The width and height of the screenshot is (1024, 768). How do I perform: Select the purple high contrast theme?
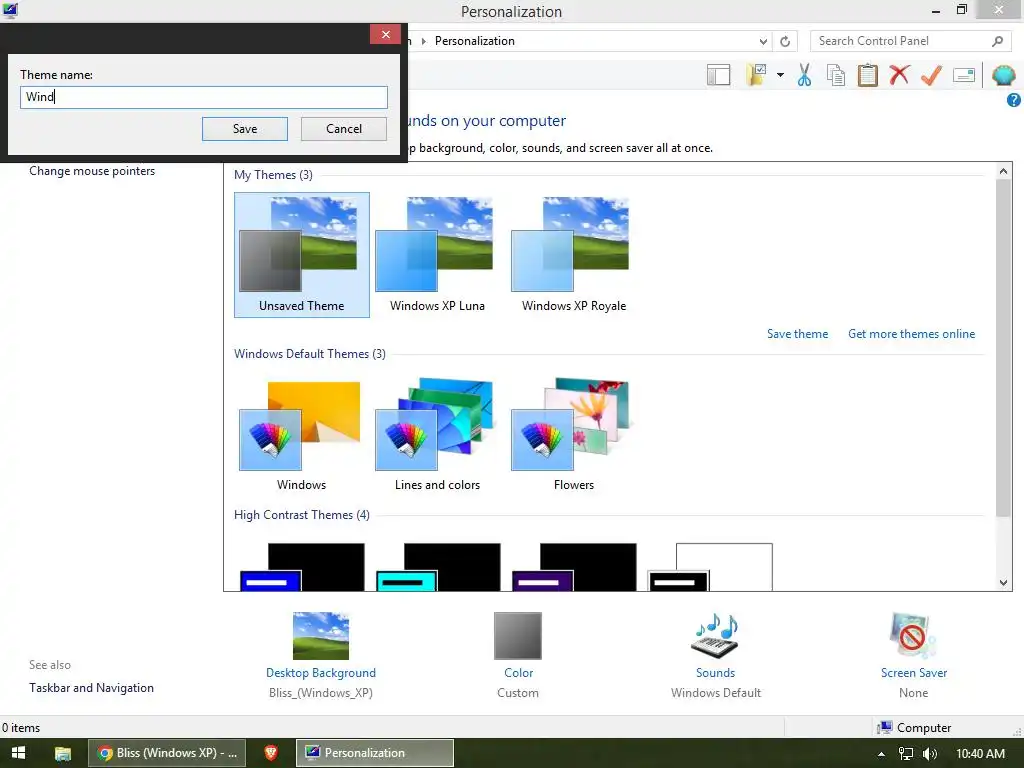coord(573,567)
